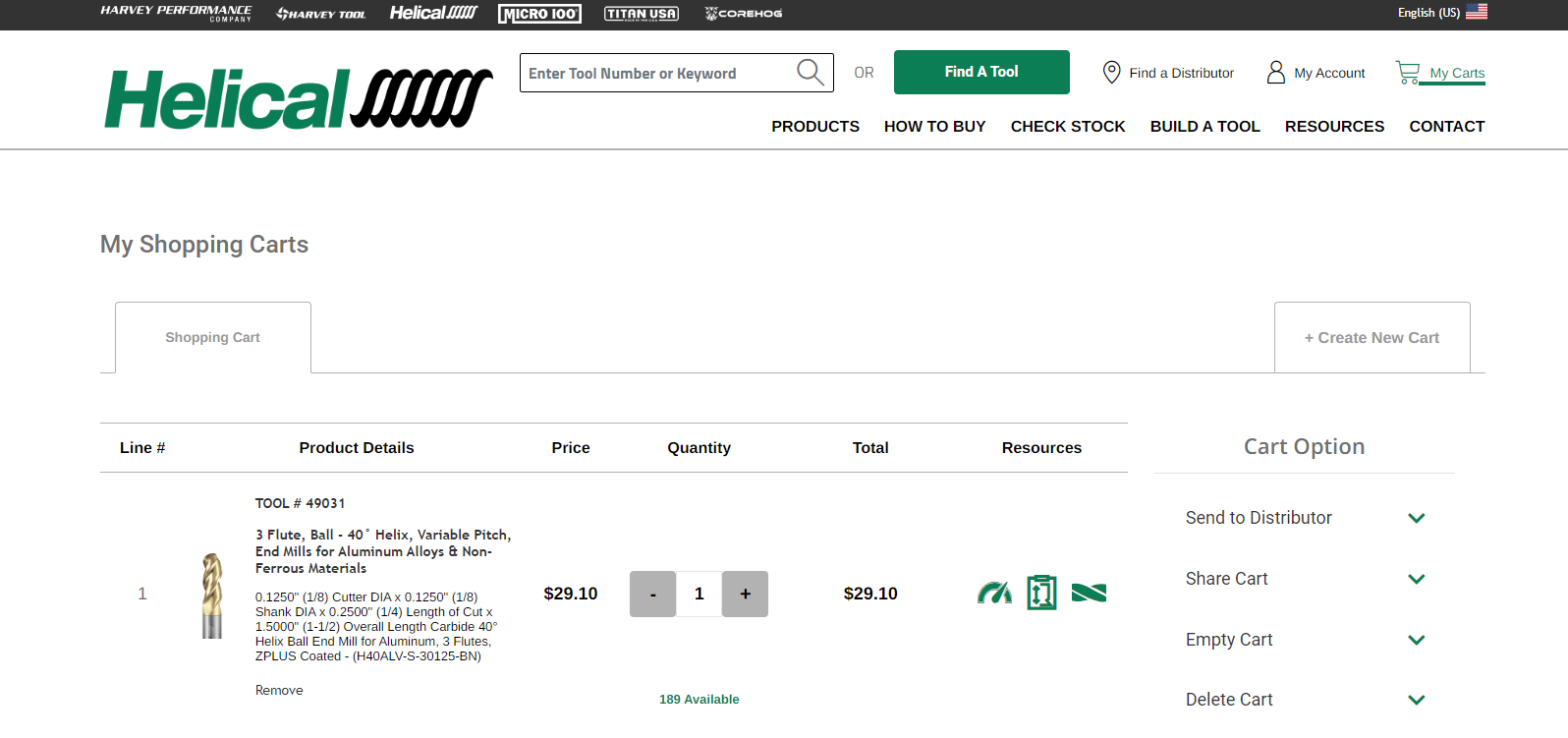Click the Find A Tool button
The width and height of the screenshot is (1568, 738).
click(981, 72)
